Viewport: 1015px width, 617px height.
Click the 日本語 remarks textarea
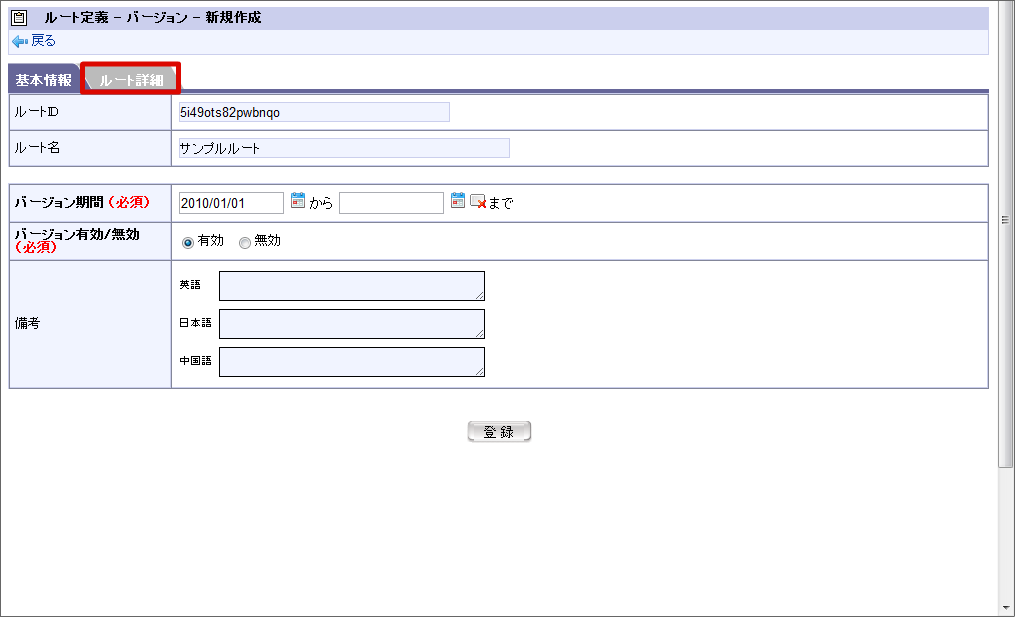pos(351,324)
